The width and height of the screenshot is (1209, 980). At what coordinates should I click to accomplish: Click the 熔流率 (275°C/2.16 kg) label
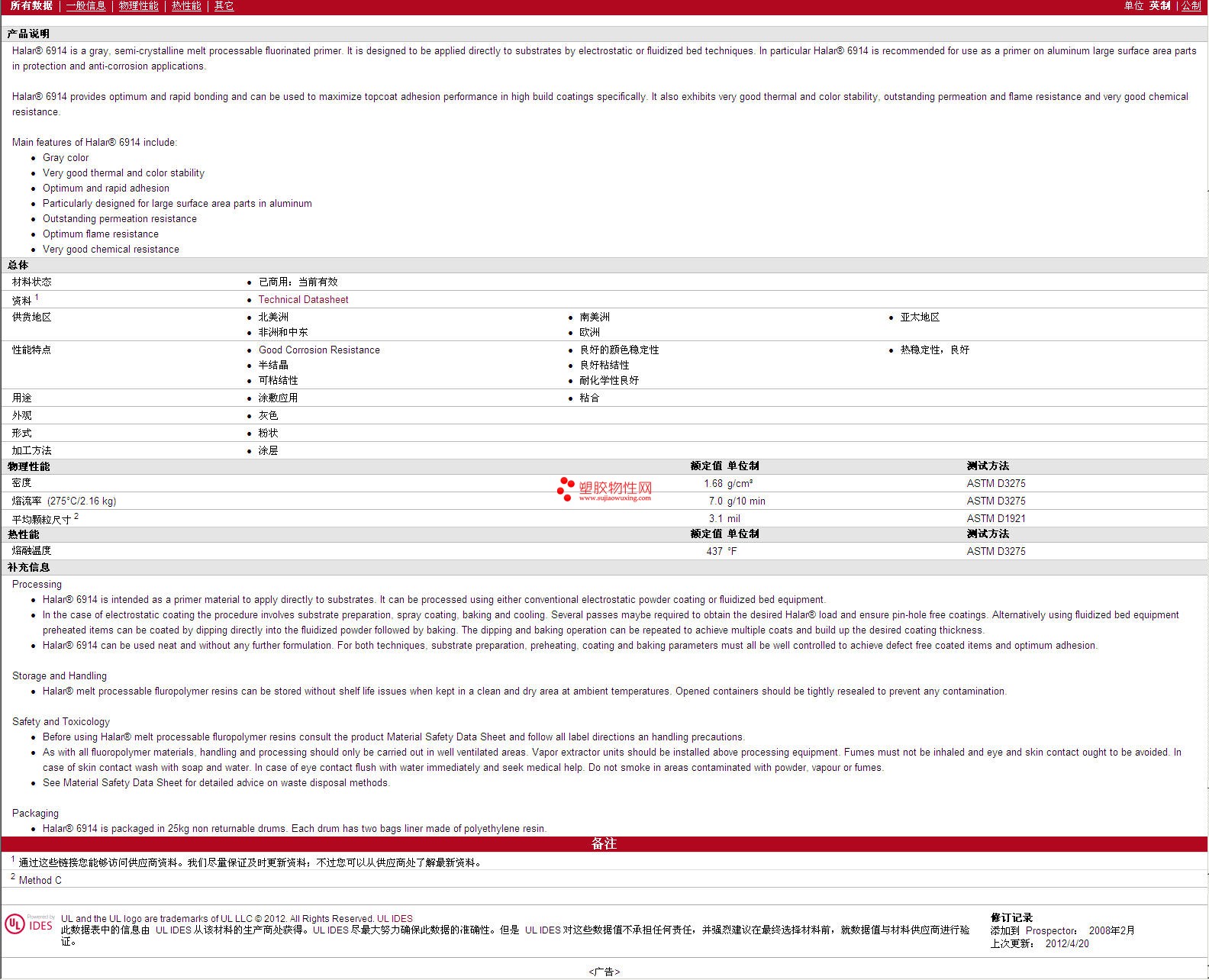click(64, 501)
